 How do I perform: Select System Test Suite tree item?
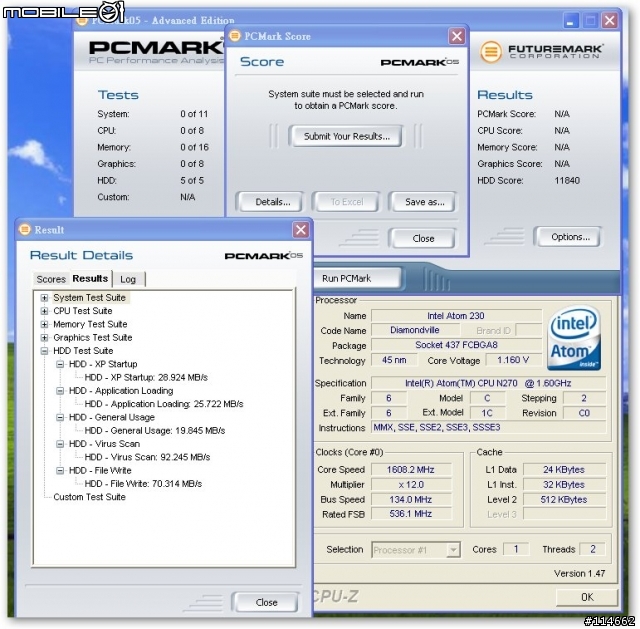pos(89,298)
